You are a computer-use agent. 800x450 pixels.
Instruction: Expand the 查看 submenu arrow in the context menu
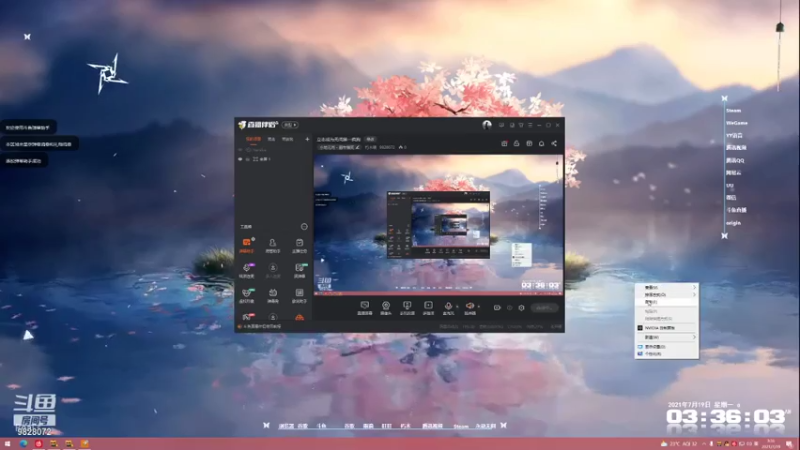click(694, 287)
